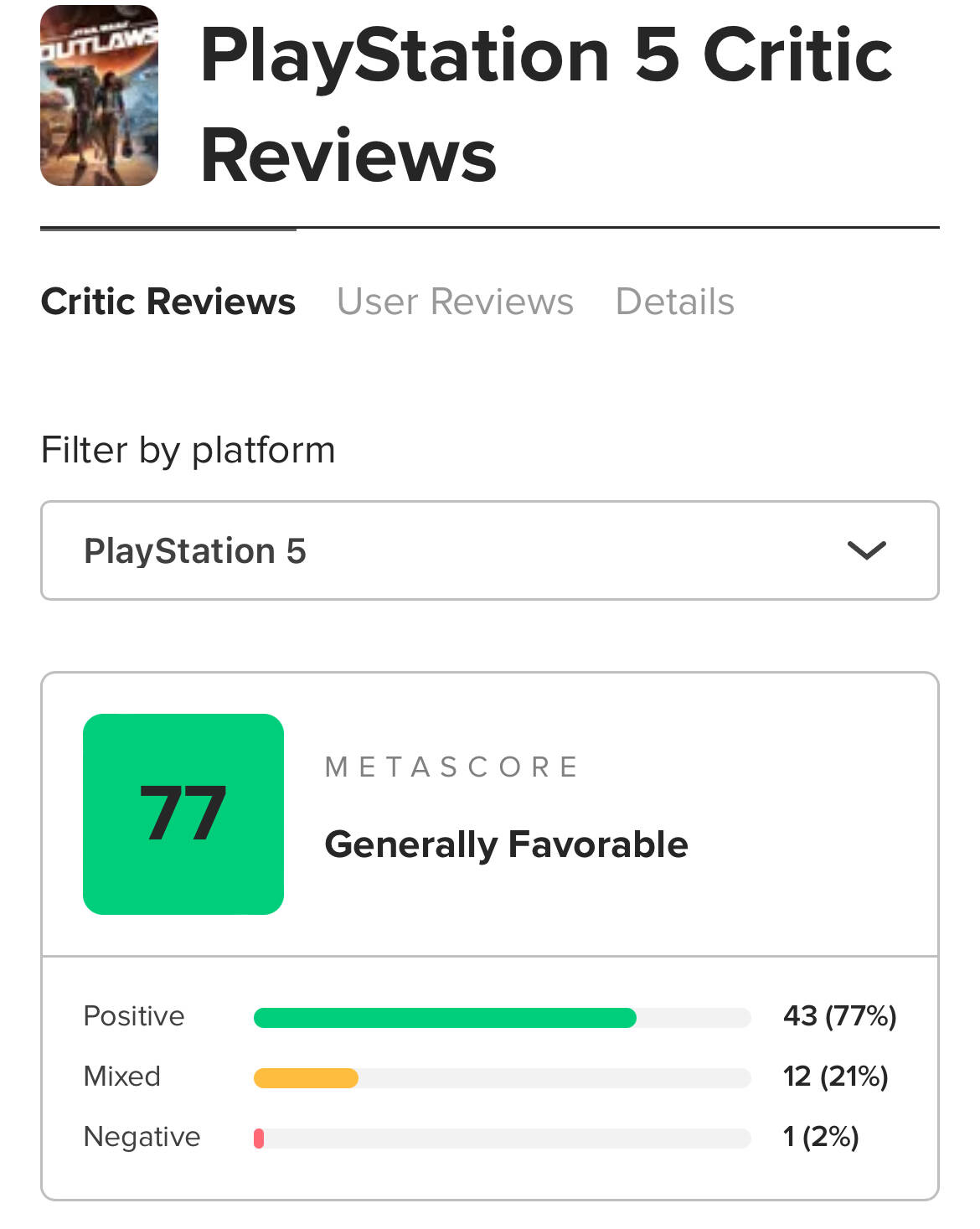Open the Details tab
Screen dimensions: 980x1229
click(x=675, y=302)
